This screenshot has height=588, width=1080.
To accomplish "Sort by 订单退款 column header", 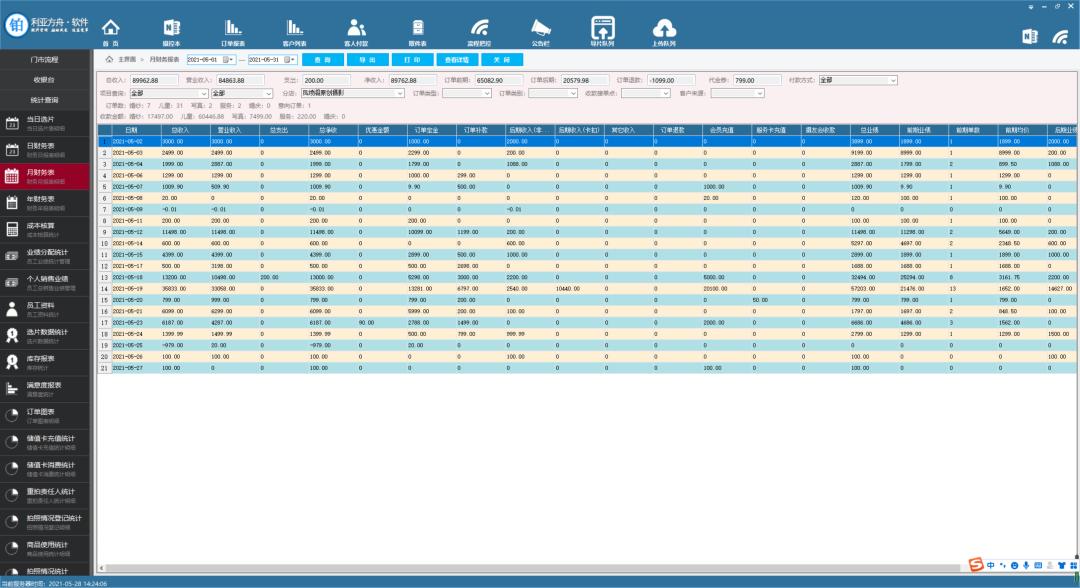I will [x=672, y=130].
